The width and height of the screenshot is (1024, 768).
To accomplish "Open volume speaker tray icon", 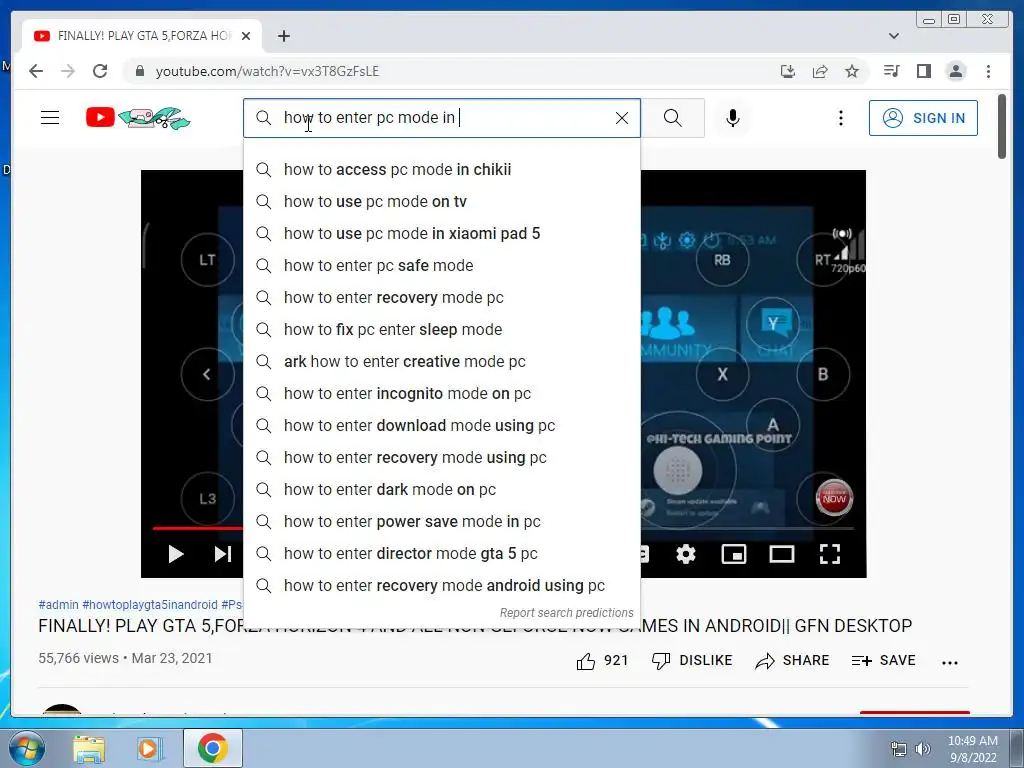I will [922, 749].
